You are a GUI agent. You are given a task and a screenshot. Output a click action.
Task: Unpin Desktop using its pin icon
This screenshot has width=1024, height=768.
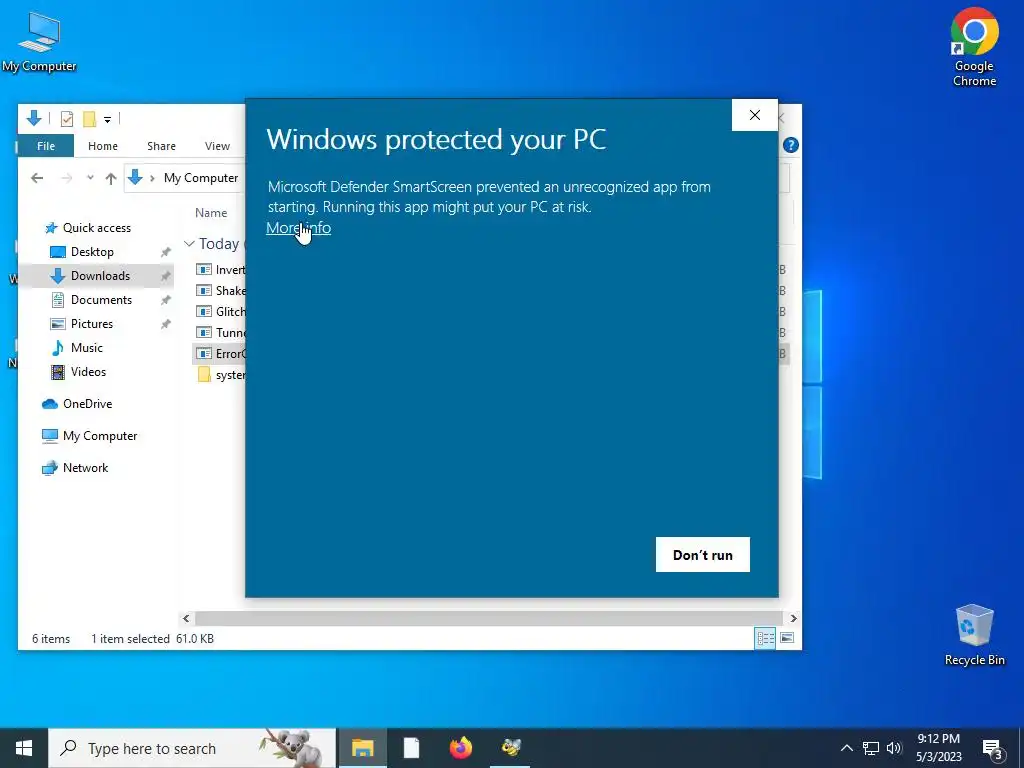click(x=166, y=252)
